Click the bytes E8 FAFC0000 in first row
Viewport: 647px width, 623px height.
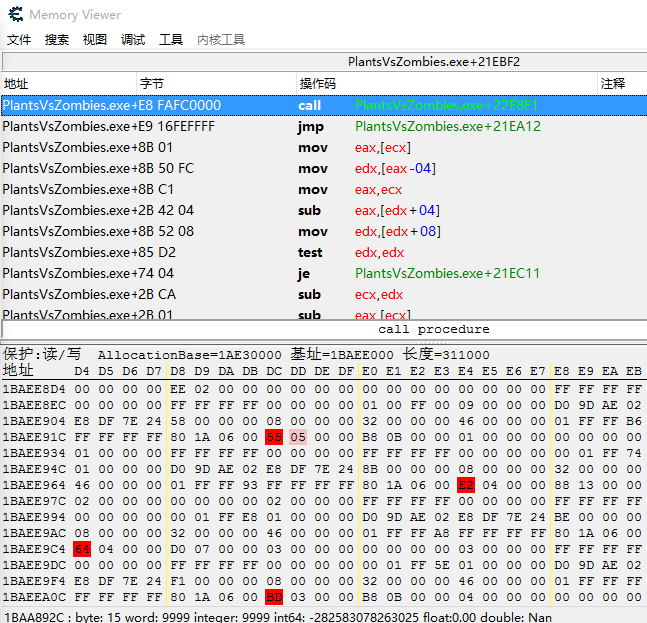179,106
